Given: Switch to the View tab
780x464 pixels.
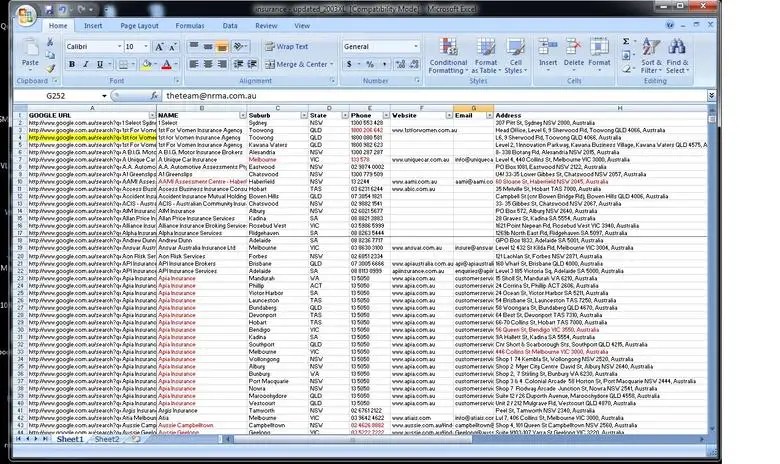Looking at the screenshot, I should point(302,25).
